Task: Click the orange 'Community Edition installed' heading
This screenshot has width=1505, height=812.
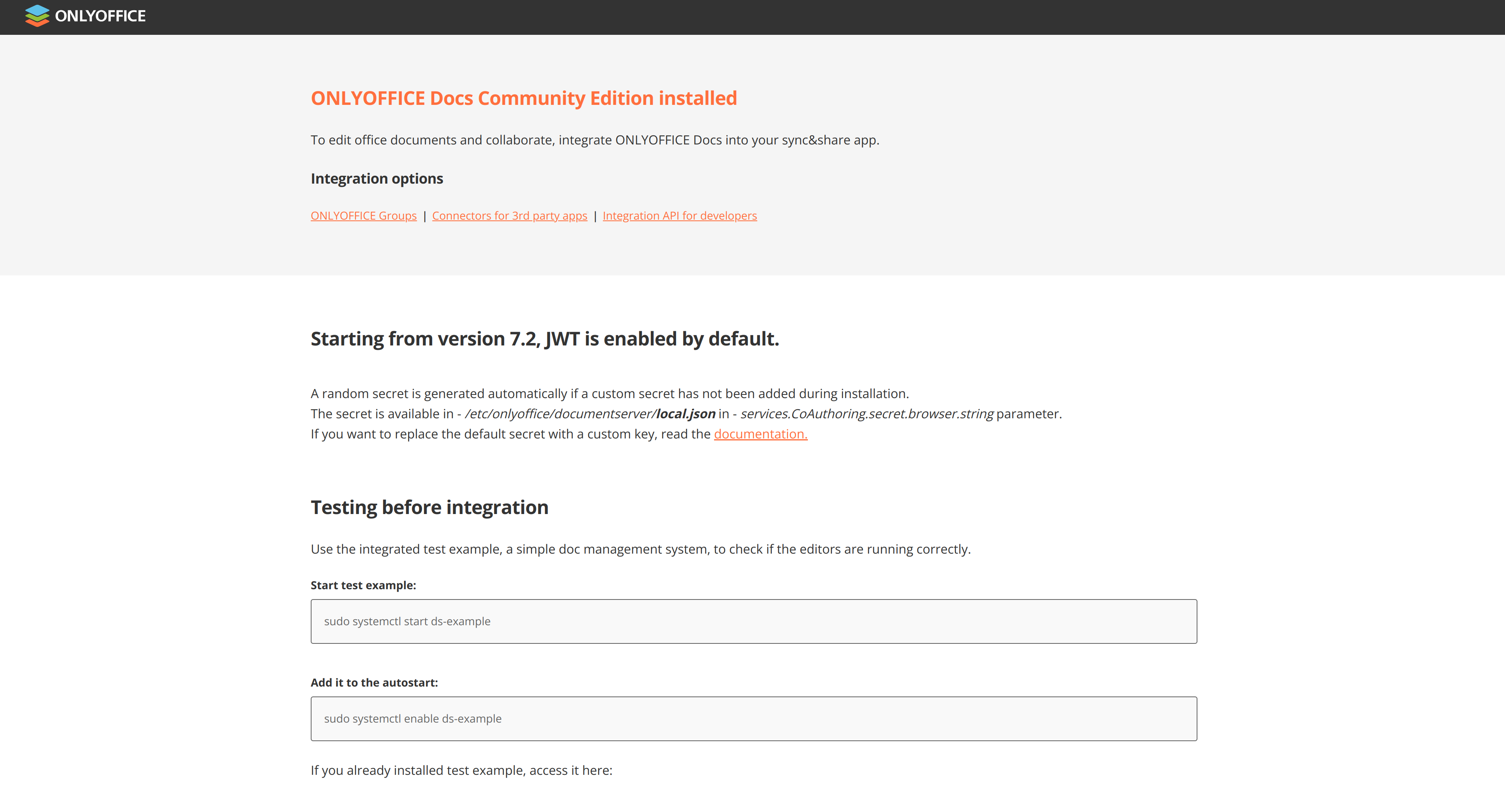Action: tap(523, 98)
